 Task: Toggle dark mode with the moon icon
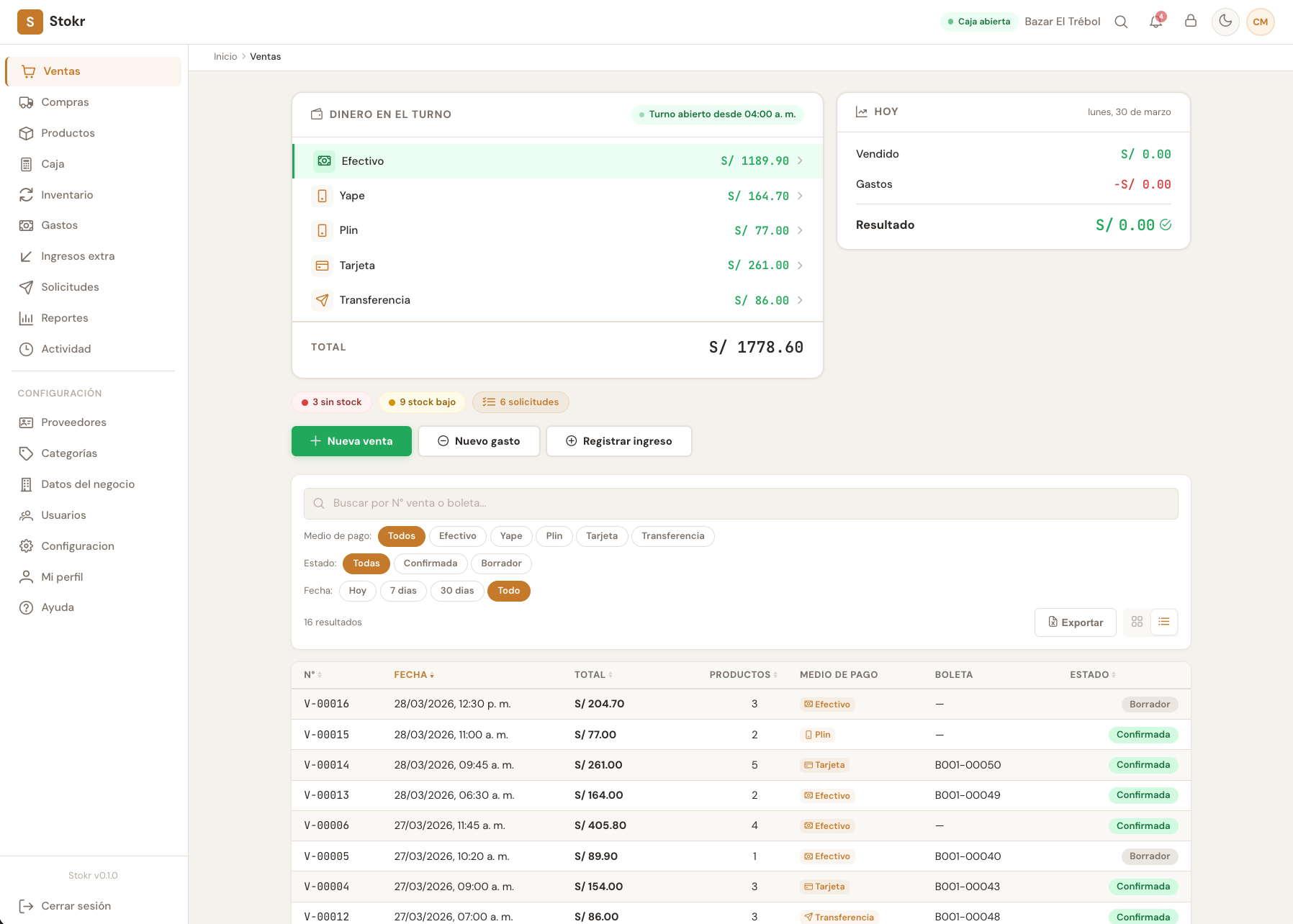click(x=1225, y=22)
